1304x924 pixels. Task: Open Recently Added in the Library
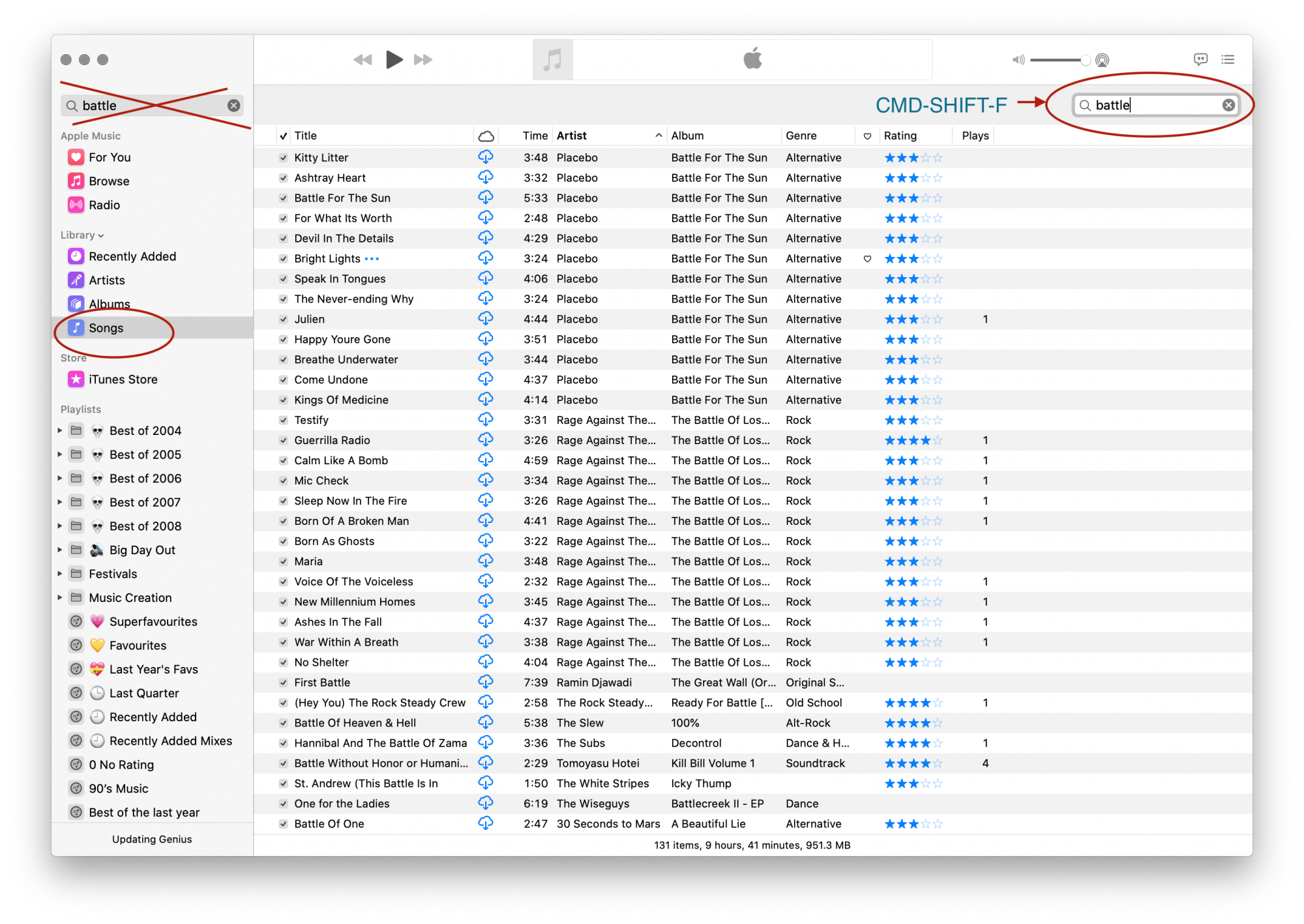tap(132, 256)
